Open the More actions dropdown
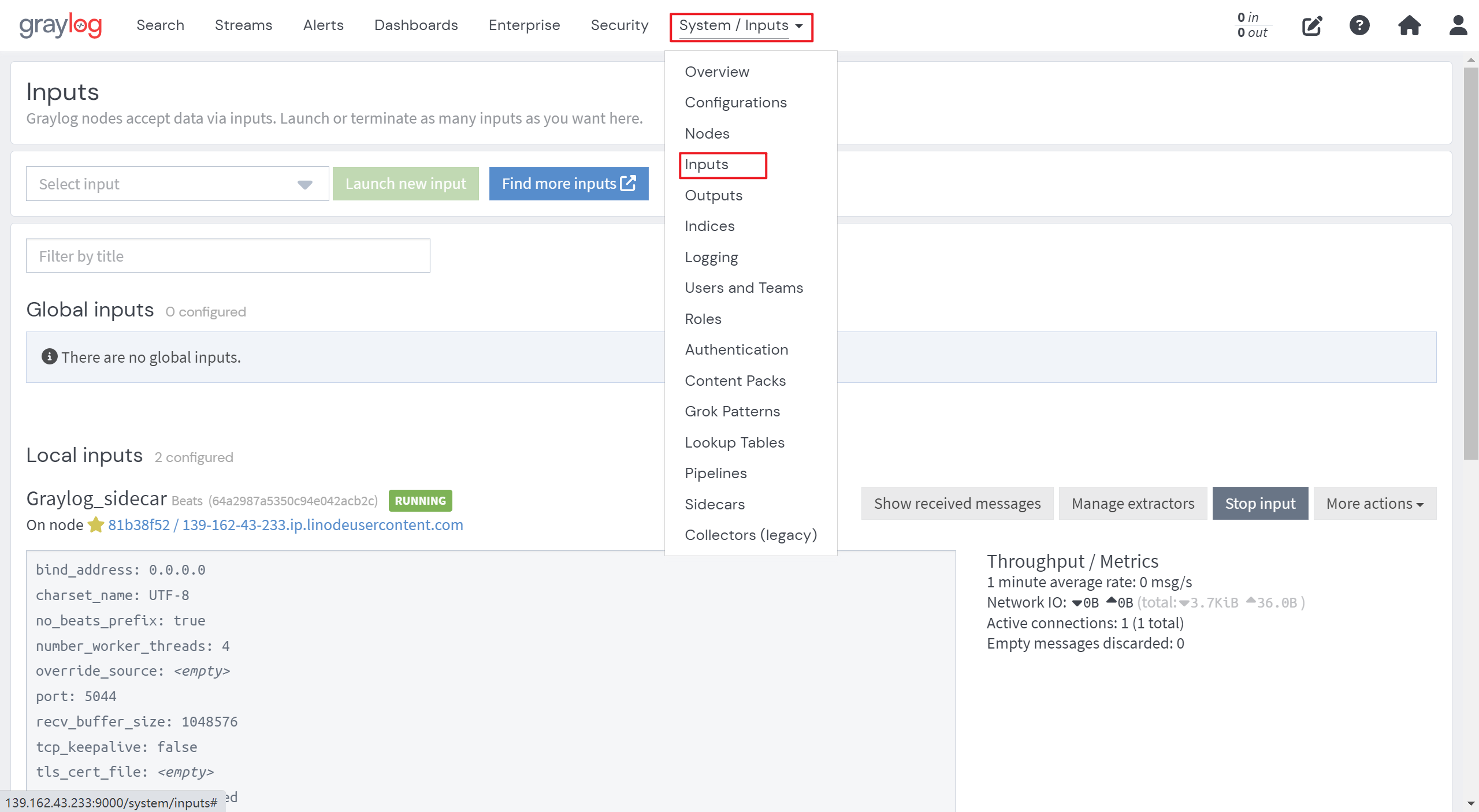Viewport: 1479px width, 812px height. 1374,504
